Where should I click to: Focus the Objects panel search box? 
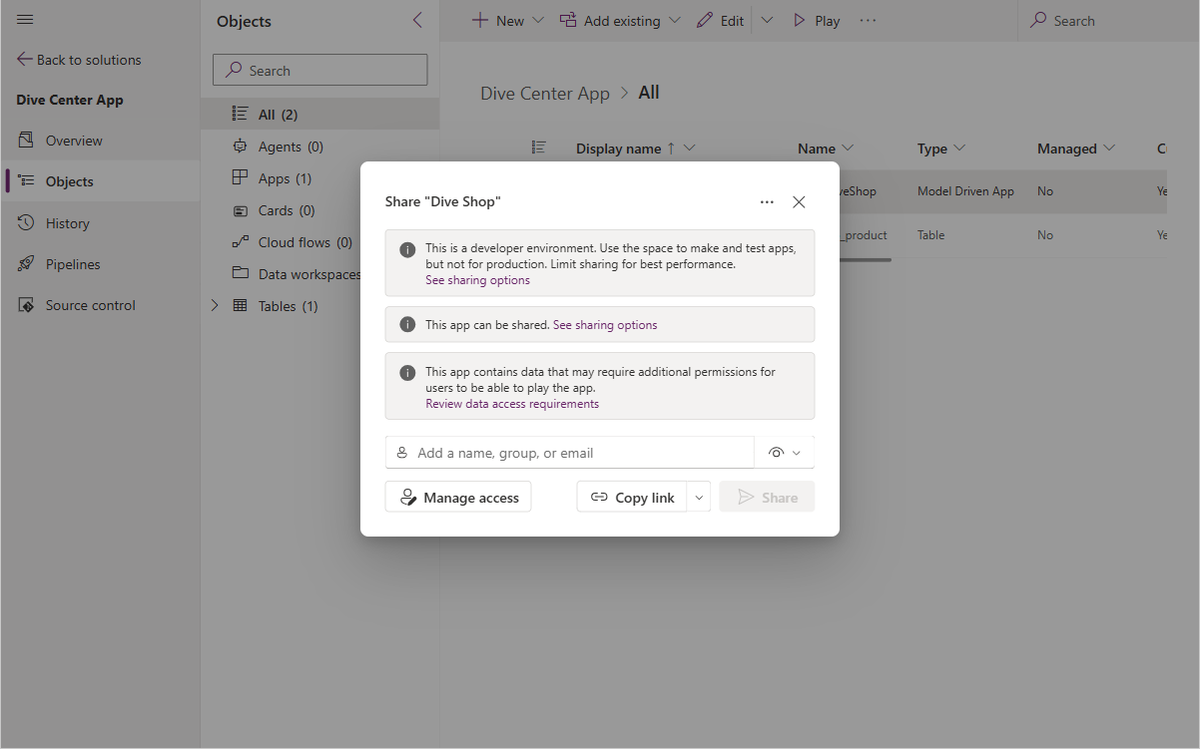pyautogui.click(x=320, y=70)
